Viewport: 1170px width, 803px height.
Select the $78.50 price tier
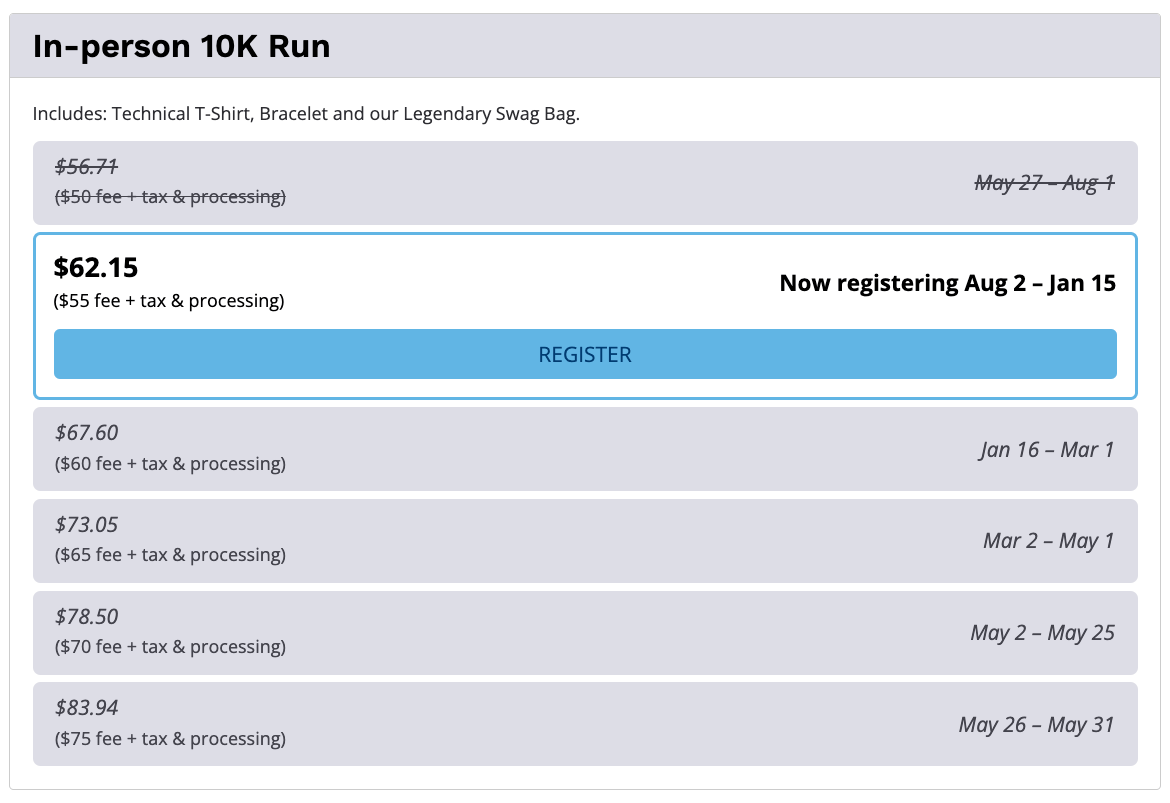[86, 617]
